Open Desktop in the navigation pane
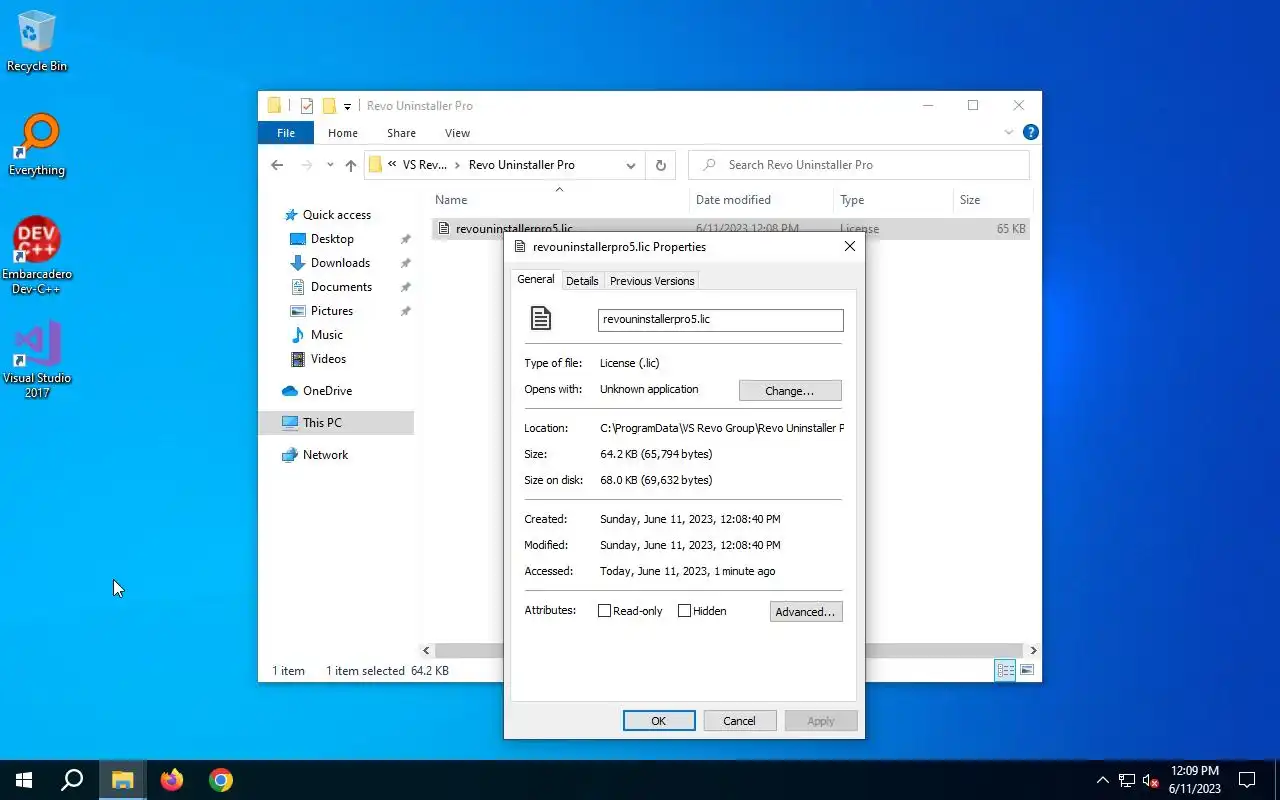Viewport: 1280px width, 800px height. pyautogui.click(x=332, y=239)
